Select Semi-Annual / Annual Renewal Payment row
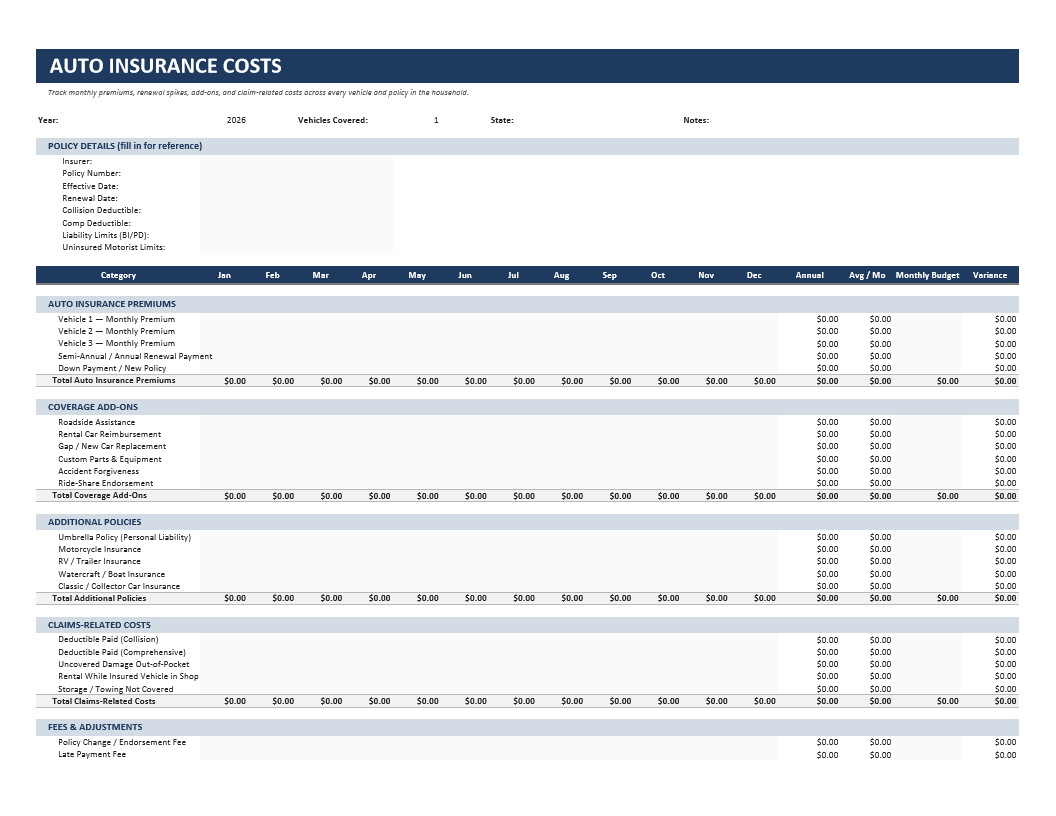 tap(527, 356)
